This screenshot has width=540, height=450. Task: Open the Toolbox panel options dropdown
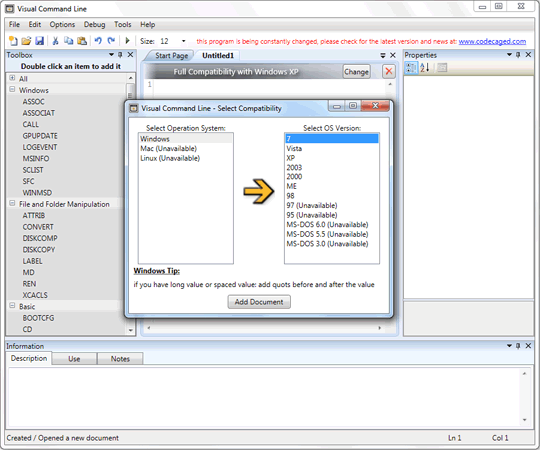point(111,55)
